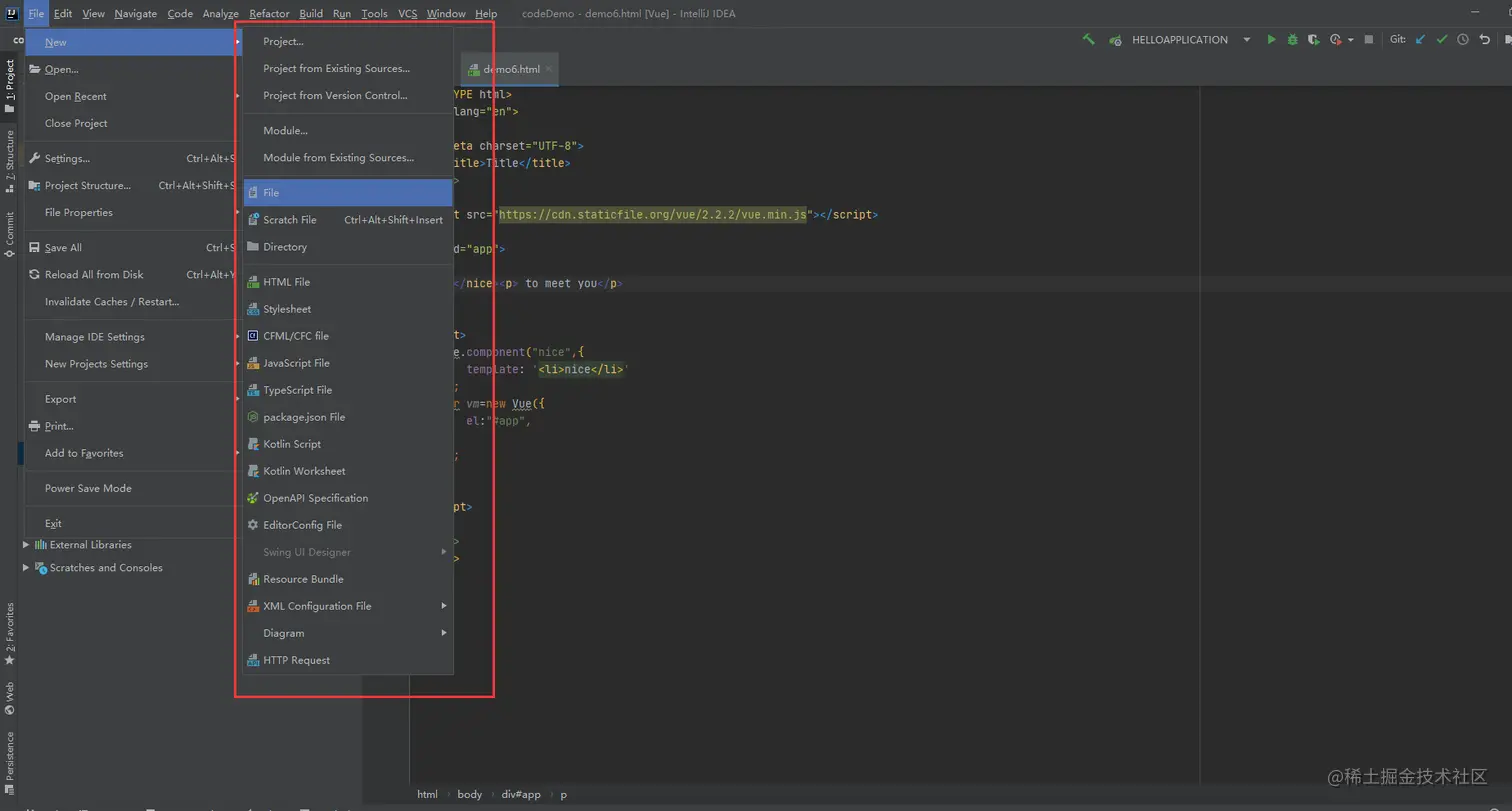
Task: Expand the Scratches and Consoles tree node
Action: (x=27, y=568)
